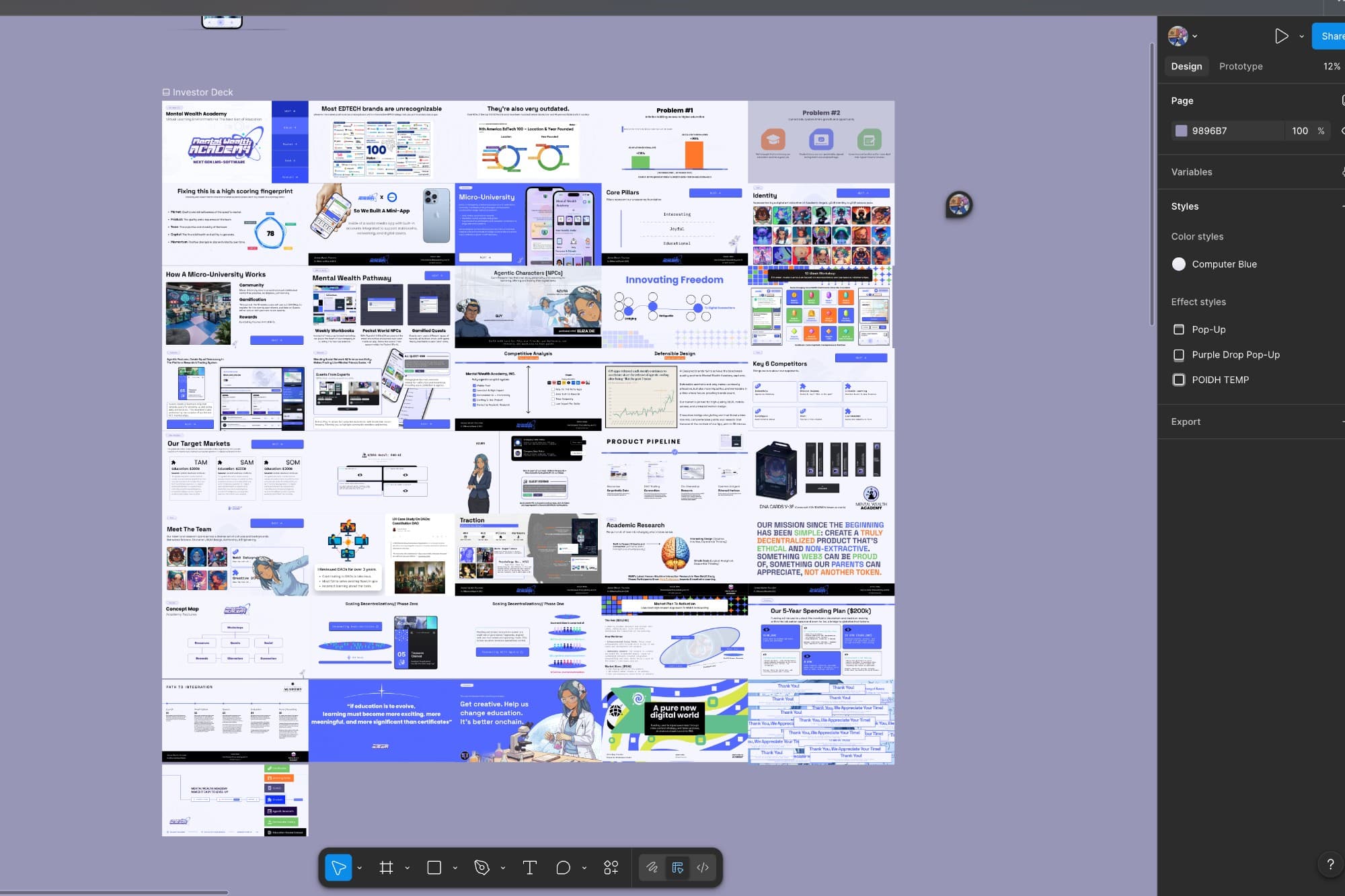The width and height of the screenshot is (1345, 896).
Task: Select the Comment tool
Action: 563,867
